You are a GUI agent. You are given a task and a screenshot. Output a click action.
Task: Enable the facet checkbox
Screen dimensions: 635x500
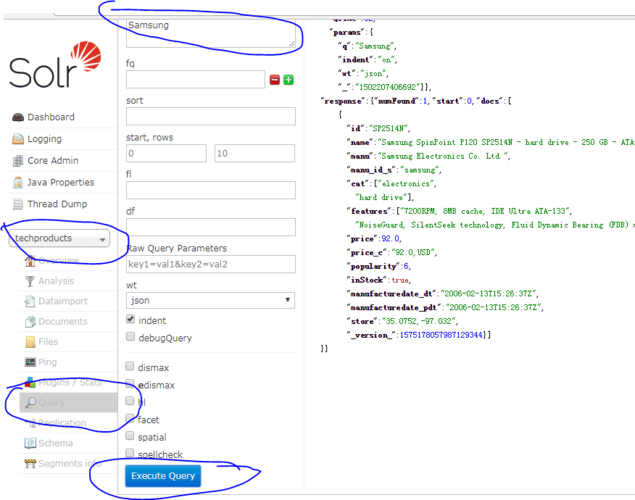[130, 418]
